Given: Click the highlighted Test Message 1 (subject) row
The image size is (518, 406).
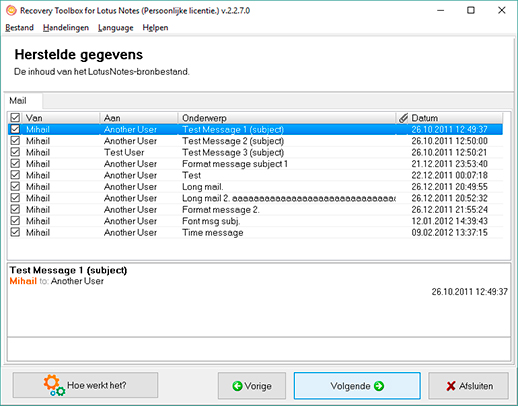Looking at the screenshot, I should pyautogui.click(x=255, y=129).
